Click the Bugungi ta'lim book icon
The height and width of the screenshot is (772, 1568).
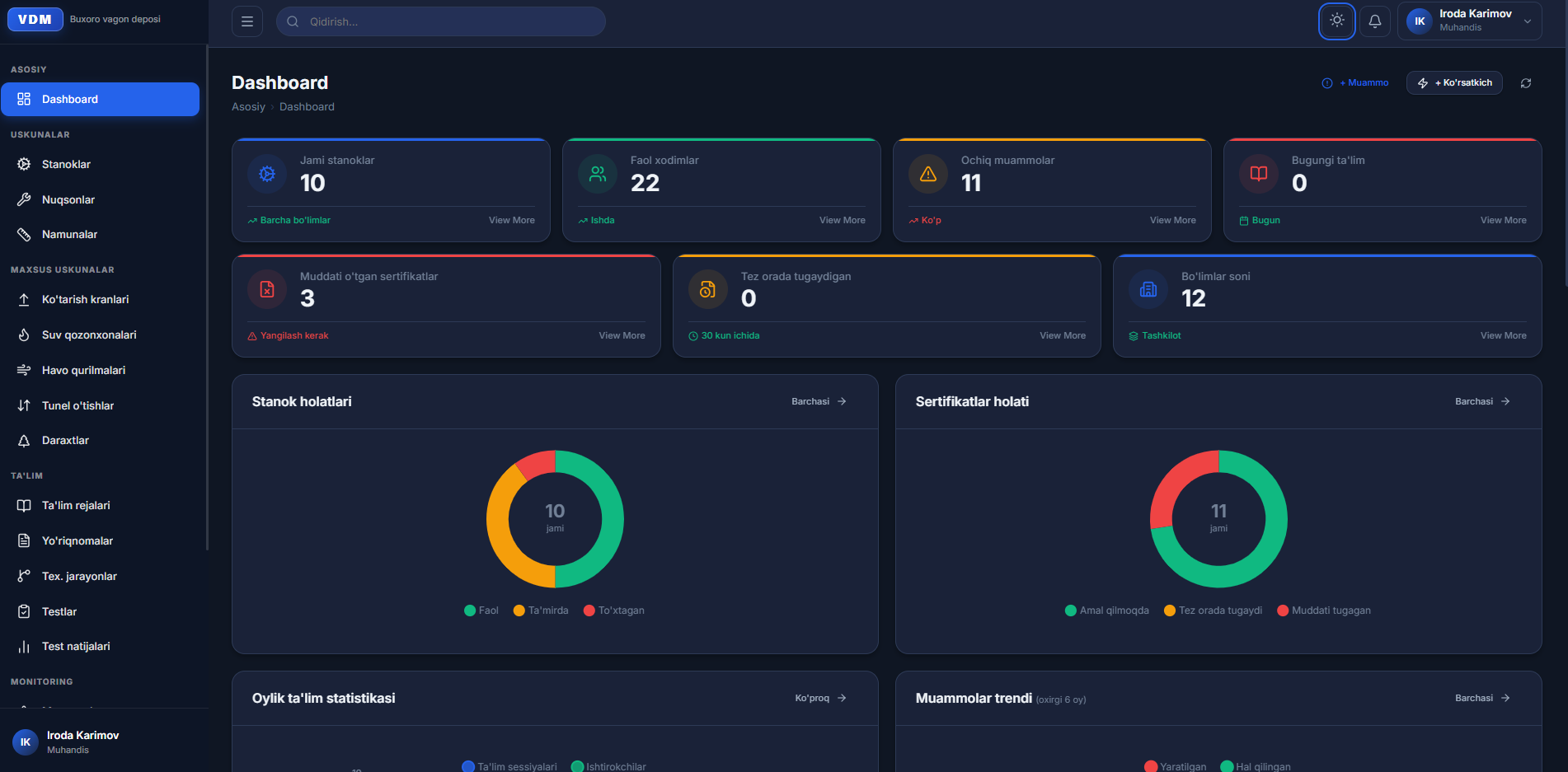pos(1259,174)
